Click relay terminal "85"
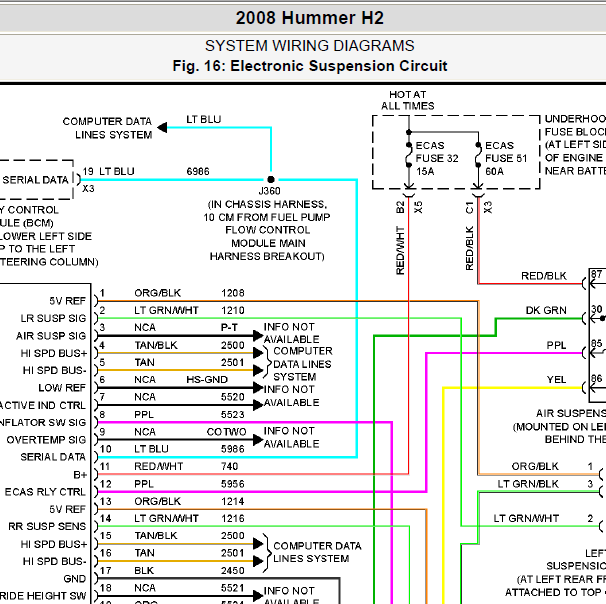The height and width of the screenshot is (604, 606). [596, 344]
